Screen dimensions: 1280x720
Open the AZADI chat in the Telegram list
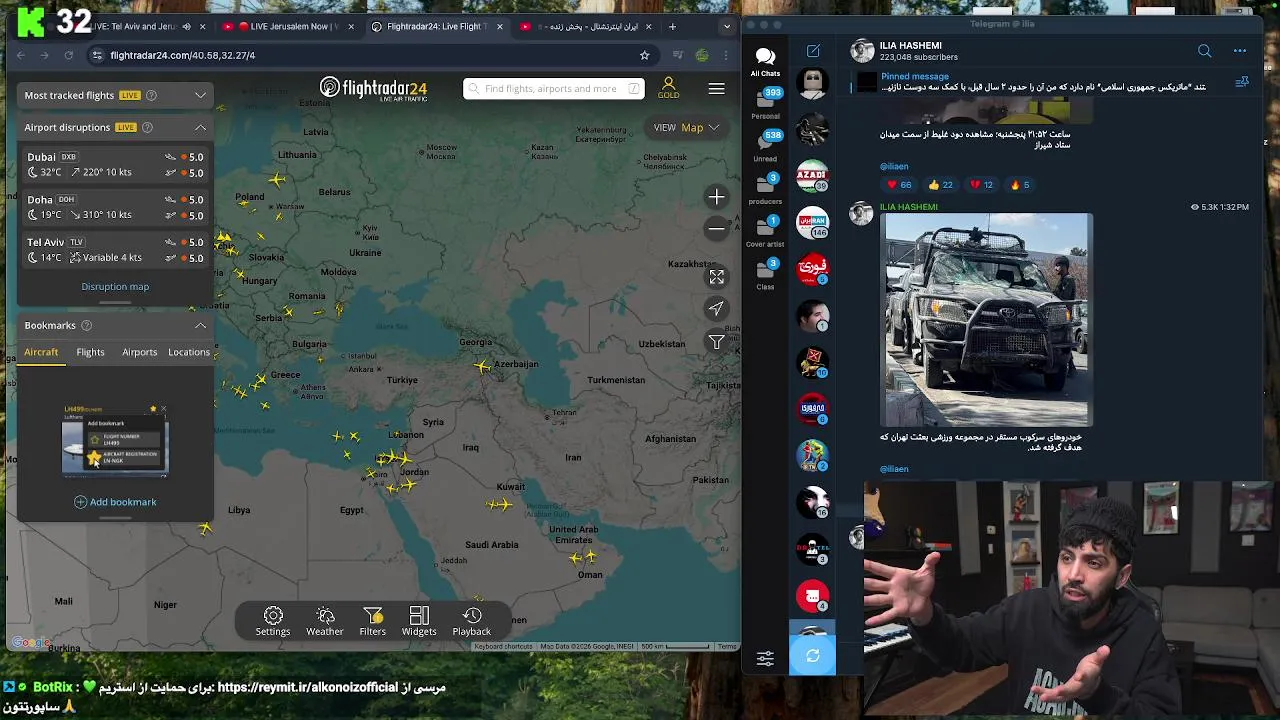click(812, 174)
